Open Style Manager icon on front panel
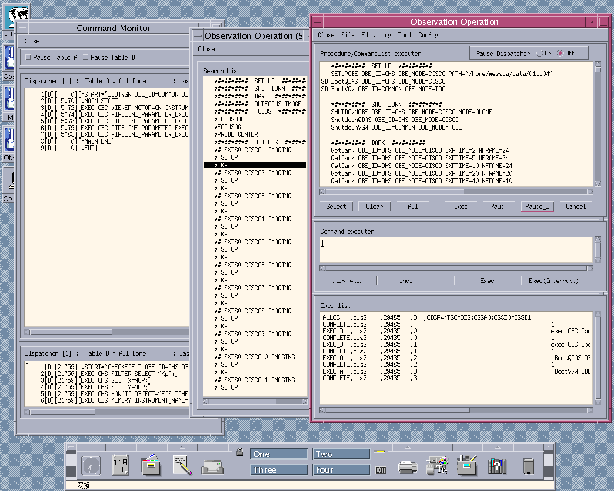This screenshot has width=614, height=491. coord(437,465)
